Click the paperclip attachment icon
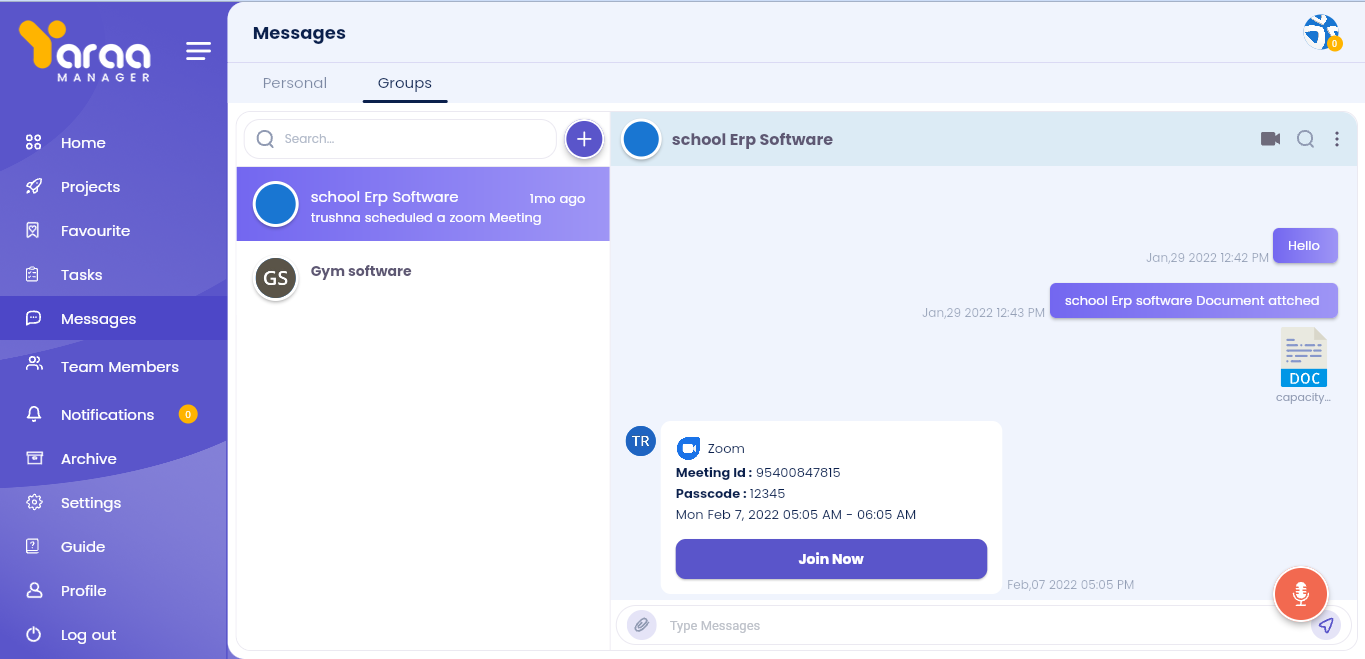Image resolution: width=1365 pixels, height=659 pixels. click(641, 625)
